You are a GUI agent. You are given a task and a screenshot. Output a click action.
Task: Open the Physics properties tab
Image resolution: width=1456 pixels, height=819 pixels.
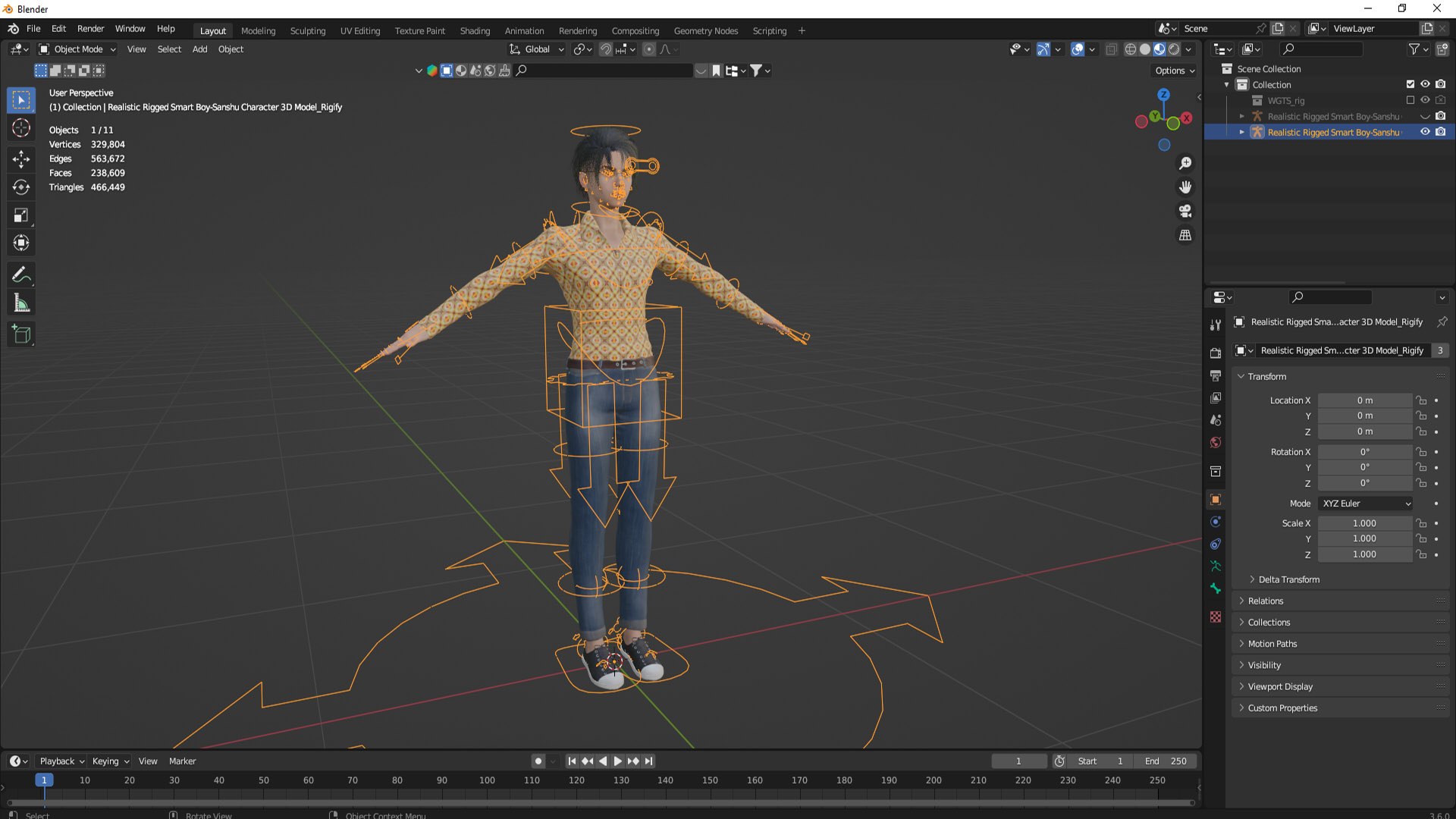click(x=1216, y=522)
